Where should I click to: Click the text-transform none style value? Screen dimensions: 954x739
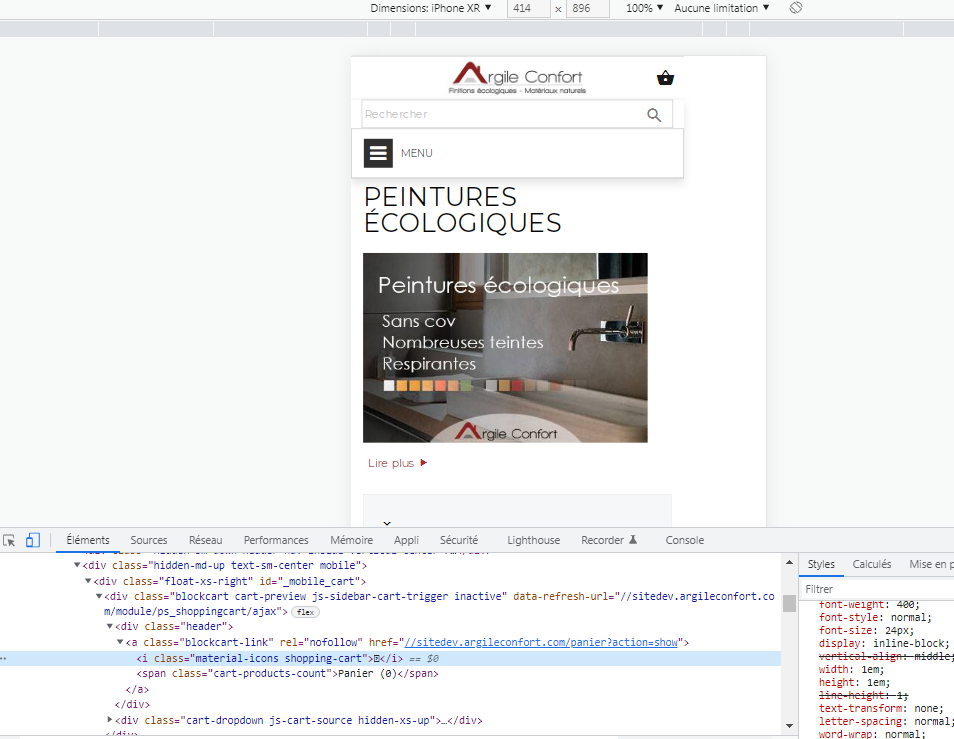coord(927,708)
